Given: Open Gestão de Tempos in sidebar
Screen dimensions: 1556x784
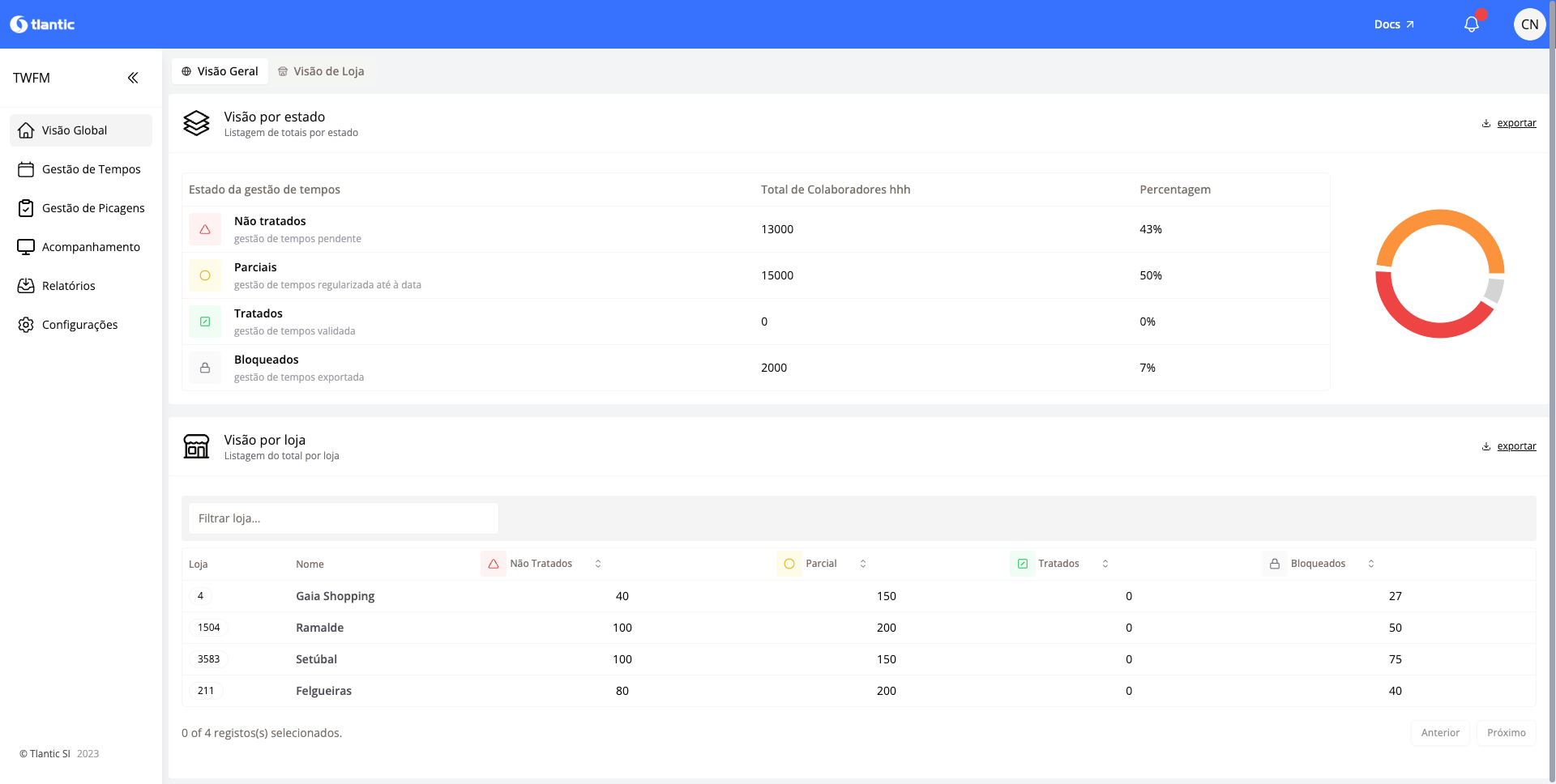Looking at the screenshot, I should 91,169.
